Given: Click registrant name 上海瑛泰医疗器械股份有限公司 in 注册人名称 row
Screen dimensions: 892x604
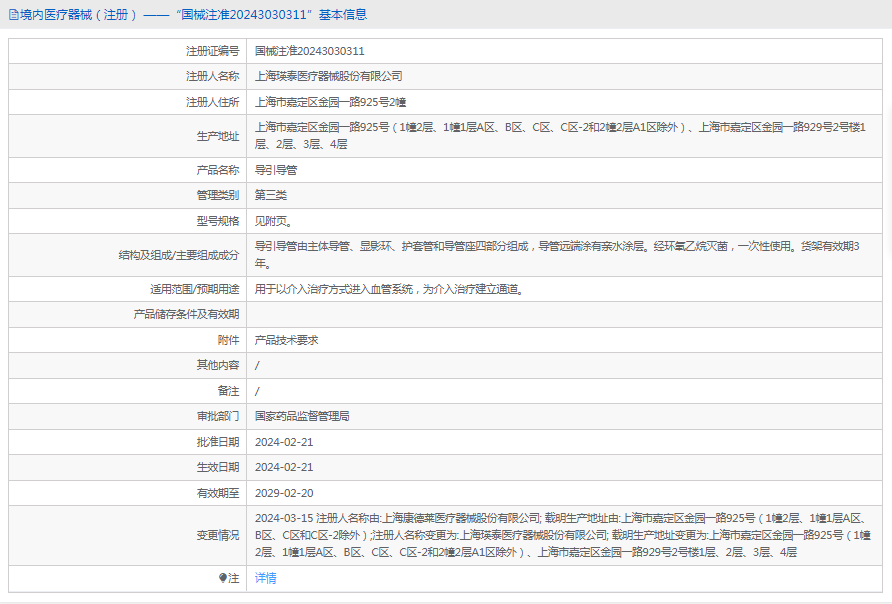Looking at the screenshot, I should coord(329,76).
